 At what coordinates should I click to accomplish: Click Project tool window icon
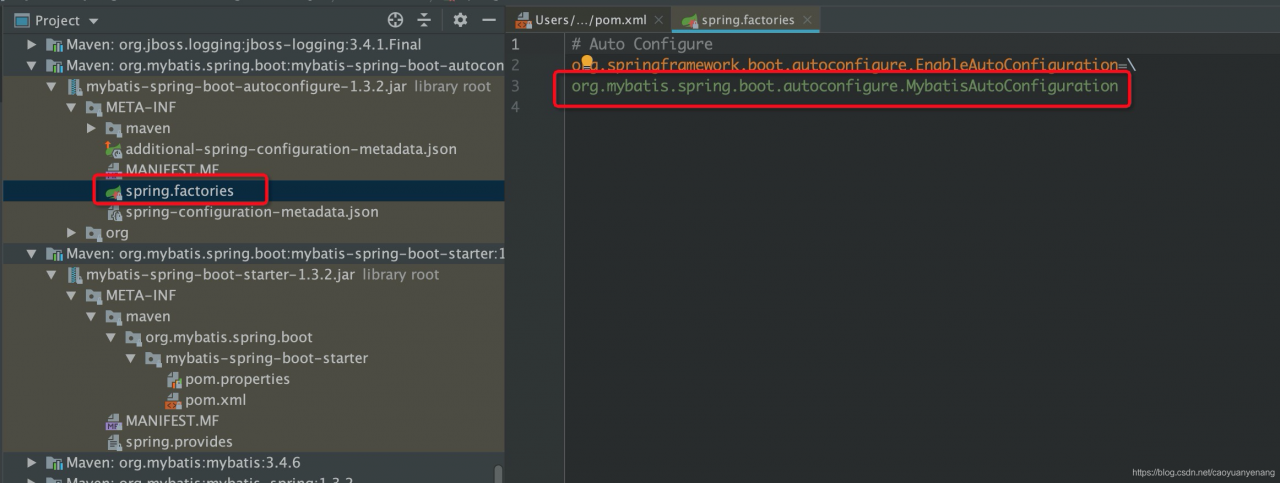point(21,20)
